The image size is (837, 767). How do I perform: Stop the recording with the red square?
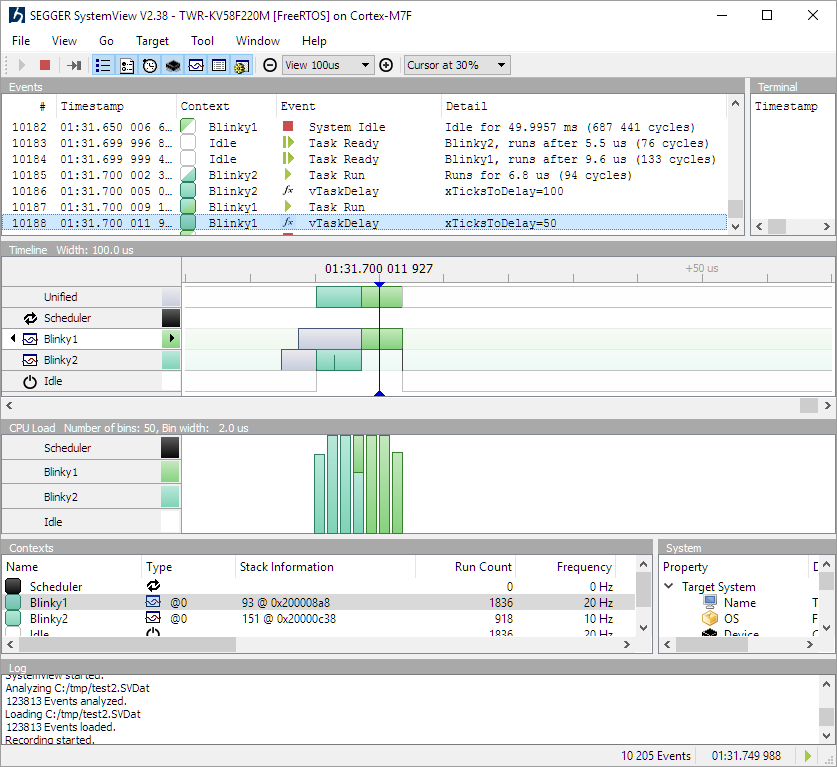click(x=45, y=65)
